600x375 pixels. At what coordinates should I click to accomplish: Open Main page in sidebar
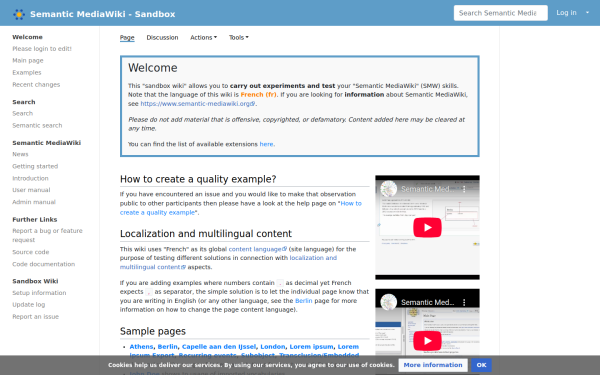(28, 60)
